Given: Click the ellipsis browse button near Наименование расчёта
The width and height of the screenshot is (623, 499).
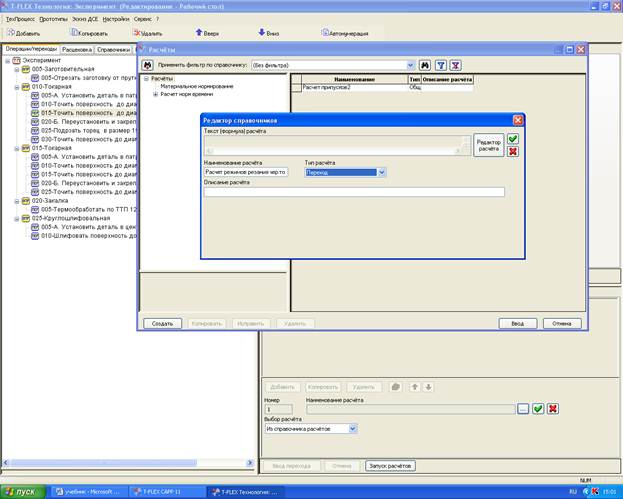Looking at the screenshot, I should (x=523, y=408).
